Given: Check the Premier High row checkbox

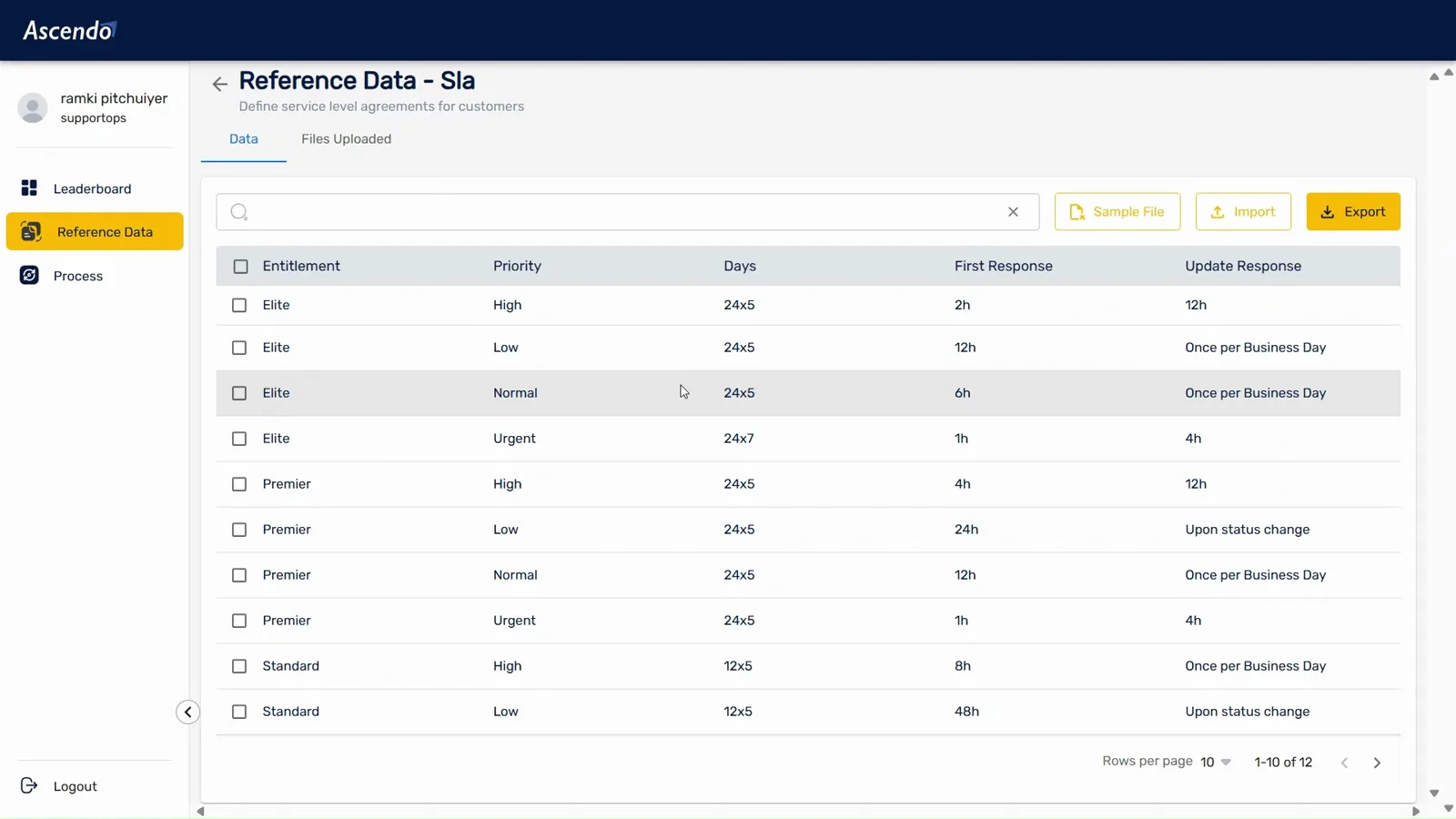Looking at the screenshot, I should (239, 484).
